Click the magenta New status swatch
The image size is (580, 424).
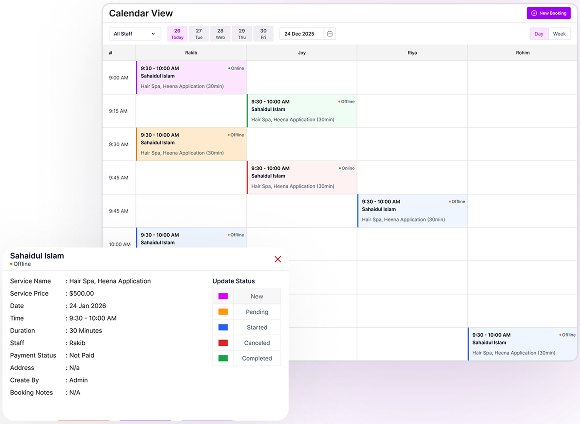(x=223, y=296)
